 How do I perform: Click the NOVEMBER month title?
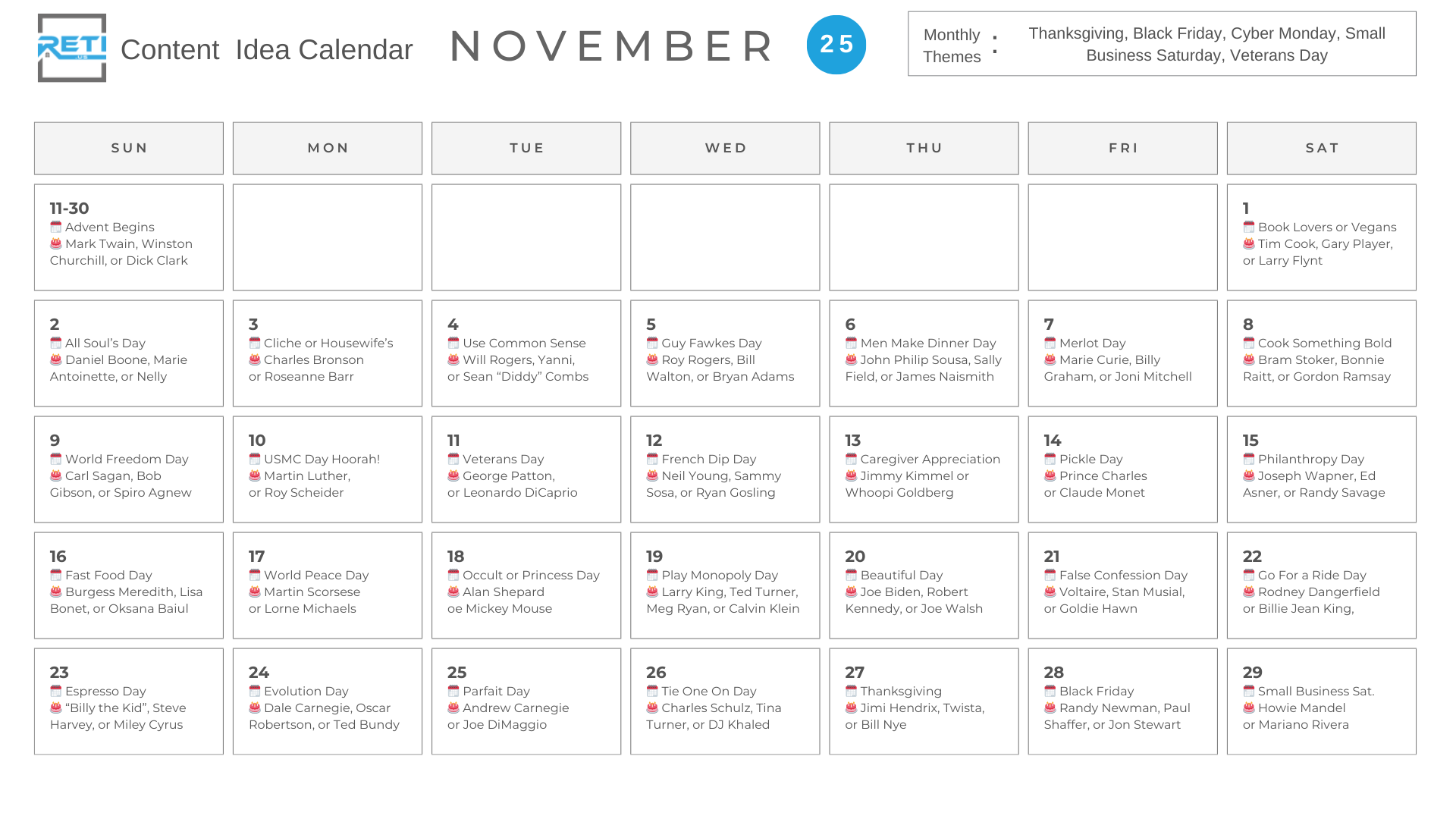click(x=611, y=46)
